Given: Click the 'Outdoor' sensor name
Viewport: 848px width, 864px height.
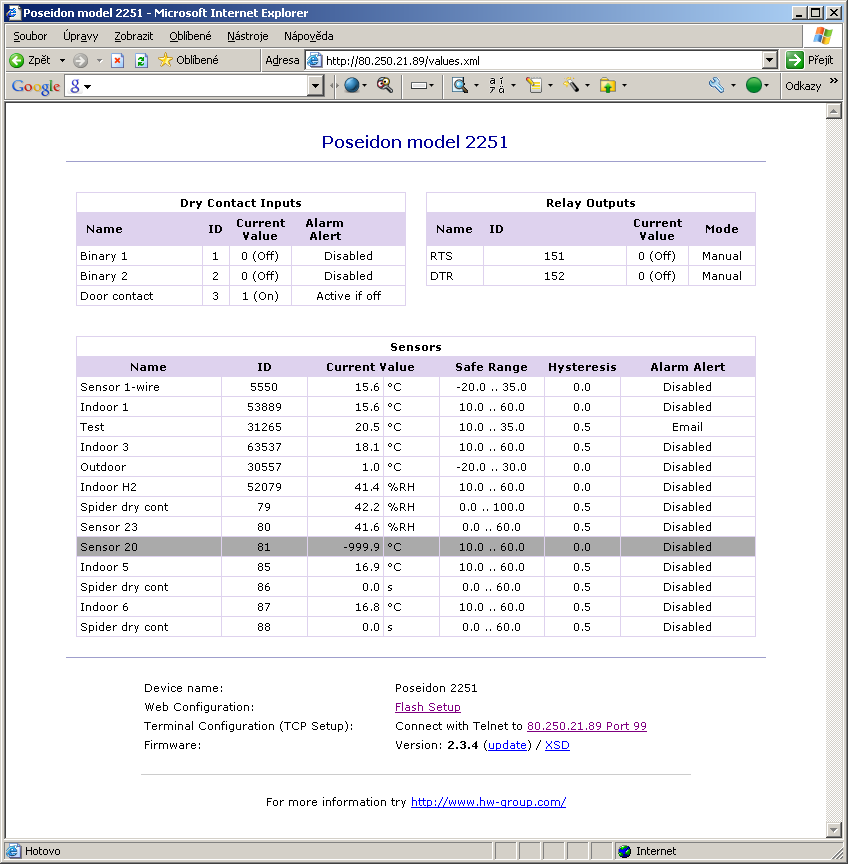Looking at the screenshot, I should pos(103,467).
